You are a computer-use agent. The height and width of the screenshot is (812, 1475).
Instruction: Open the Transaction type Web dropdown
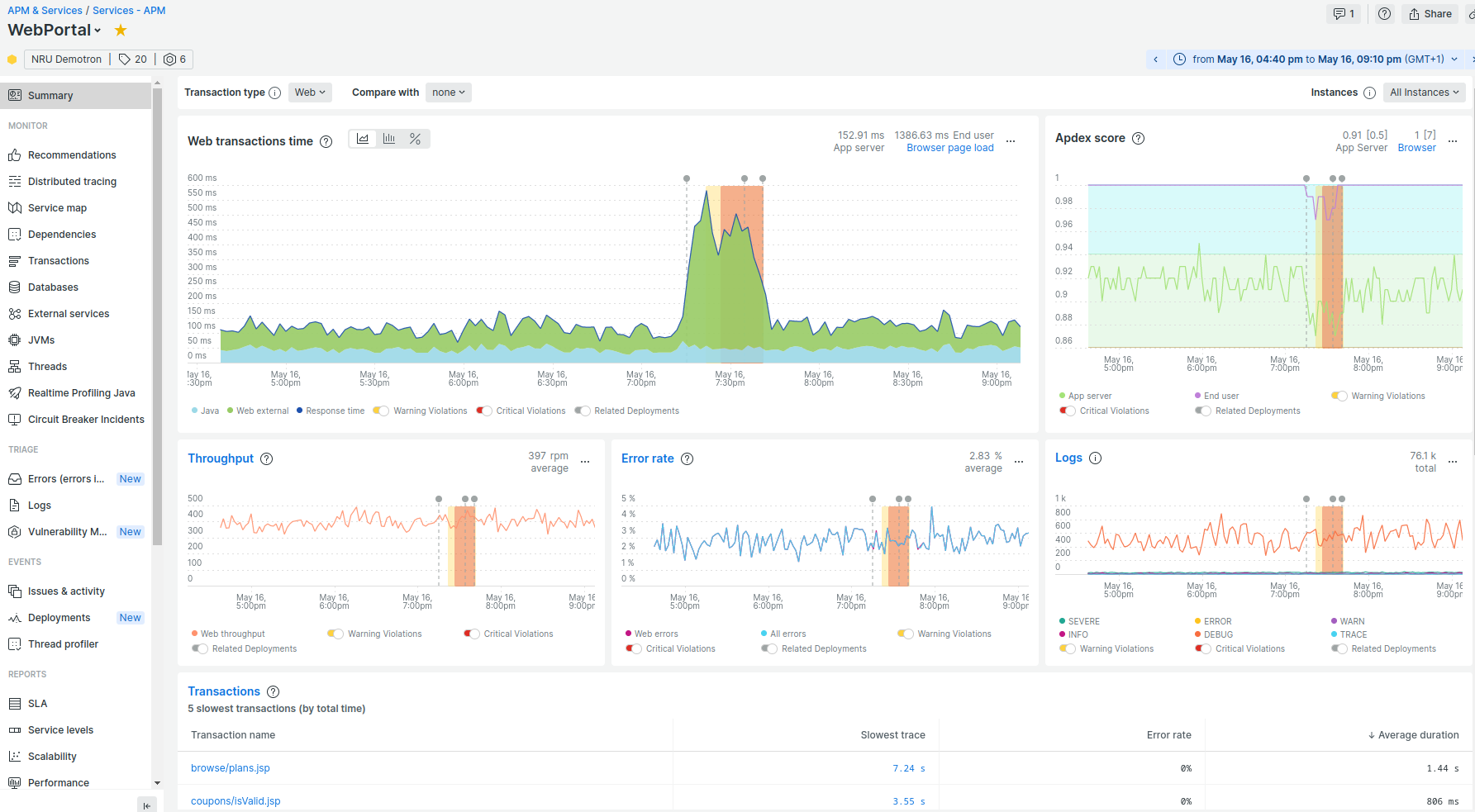pos(310,93)
